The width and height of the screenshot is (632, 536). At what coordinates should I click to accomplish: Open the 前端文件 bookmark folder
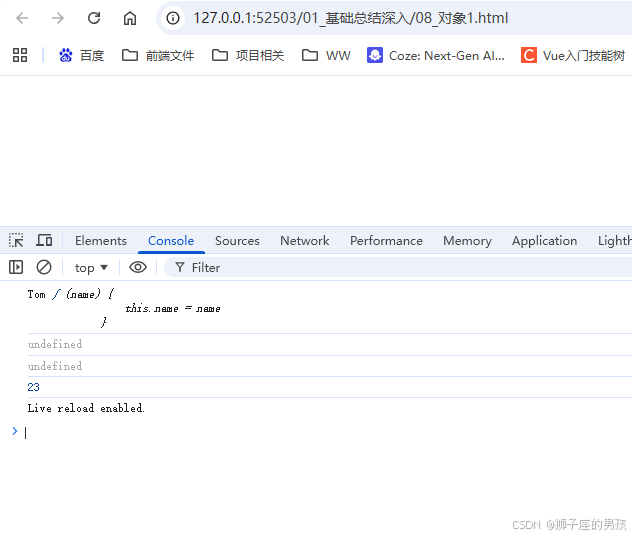158,55
